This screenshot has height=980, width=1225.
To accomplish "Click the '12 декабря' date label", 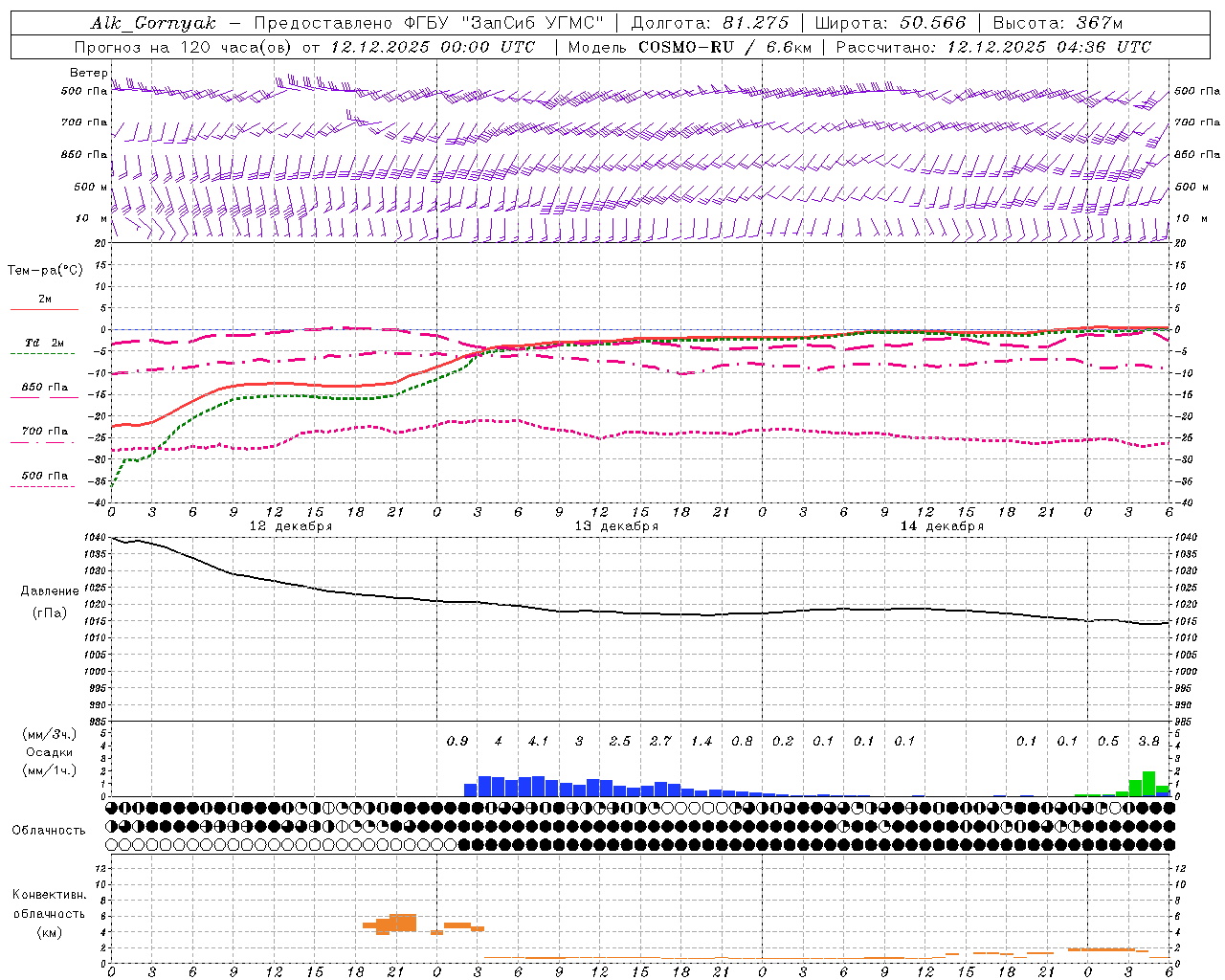I will 291,526.
